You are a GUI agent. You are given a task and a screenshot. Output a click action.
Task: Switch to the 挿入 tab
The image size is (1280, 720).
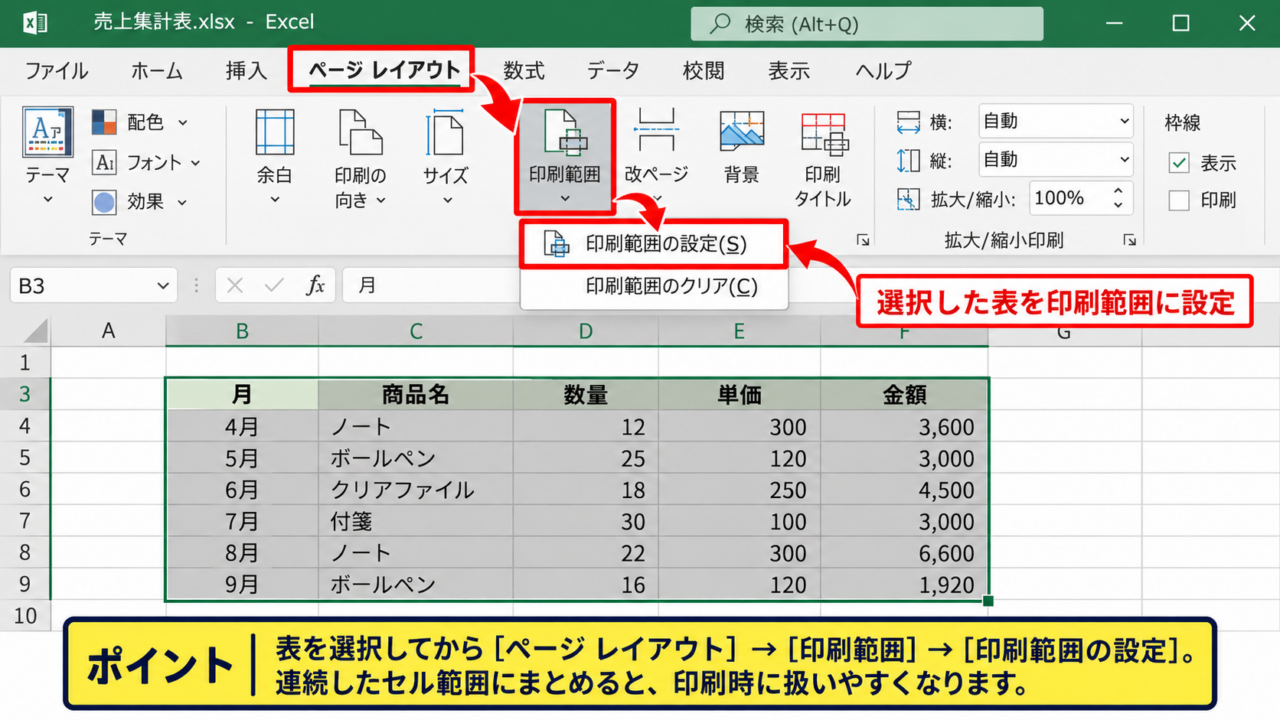[246, 71]
